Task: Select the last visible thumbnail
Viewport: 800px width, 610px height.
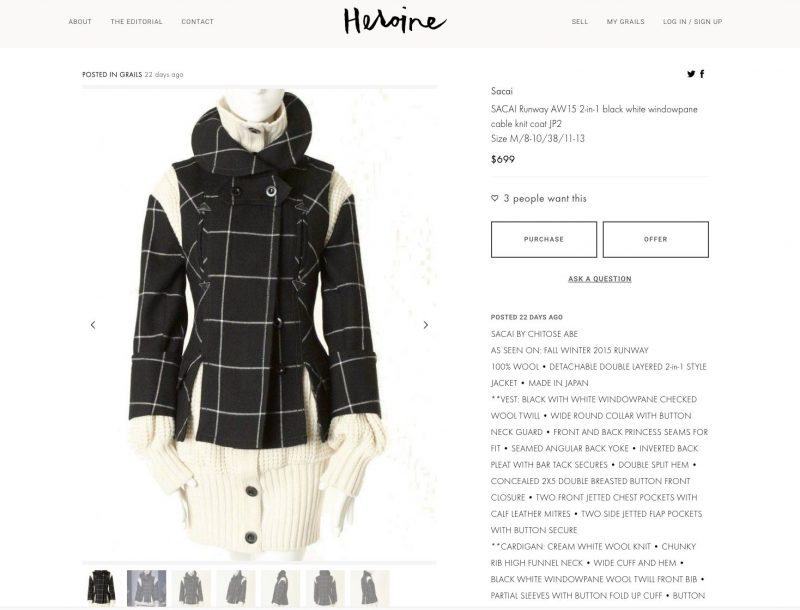Action: (x=370, y=588)
